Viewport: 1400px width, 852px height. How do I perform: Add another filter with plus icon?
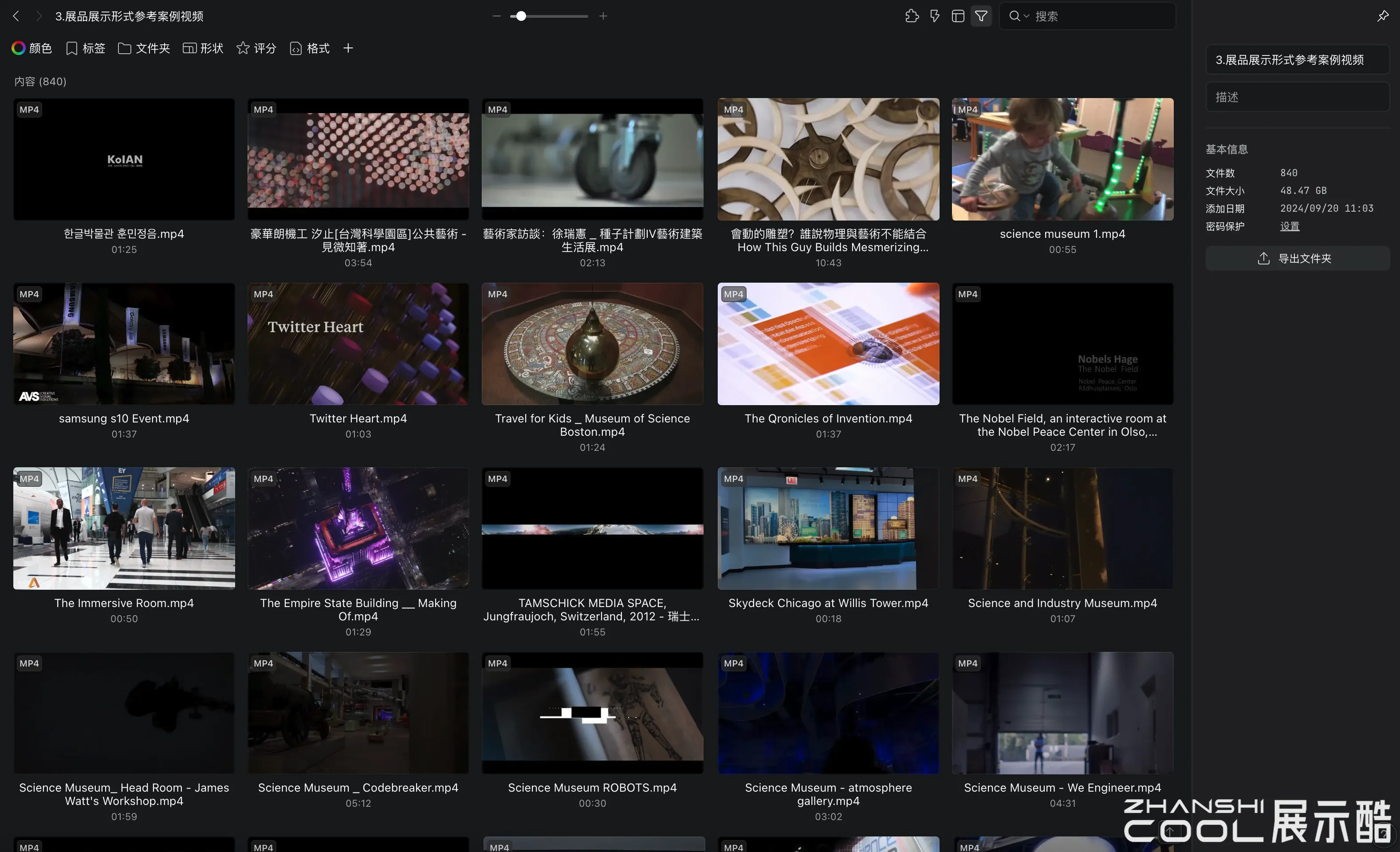(348, 48)
